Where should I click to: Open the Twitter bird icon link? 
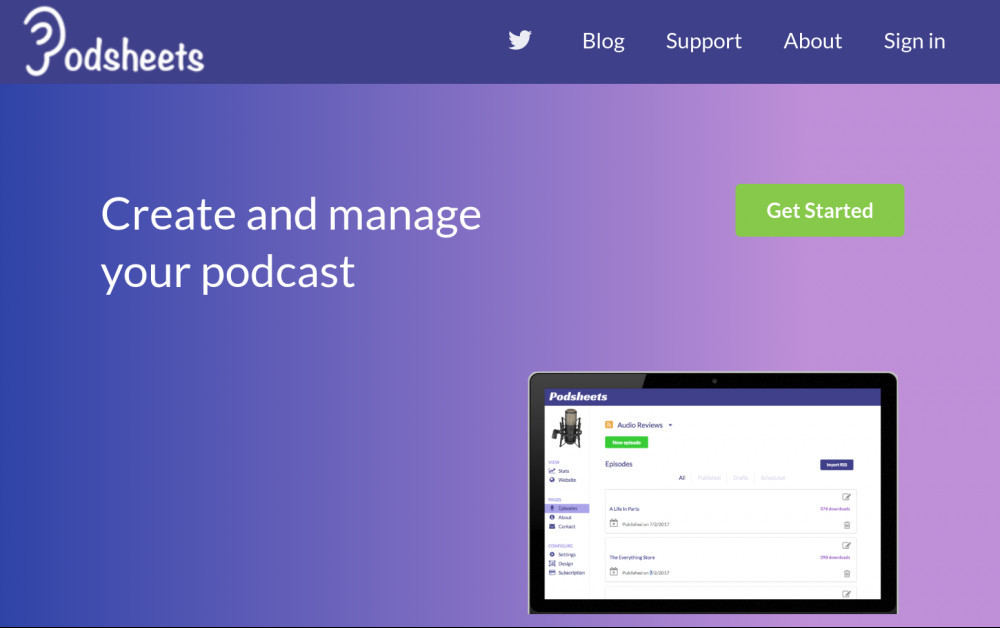coord(520,40)
